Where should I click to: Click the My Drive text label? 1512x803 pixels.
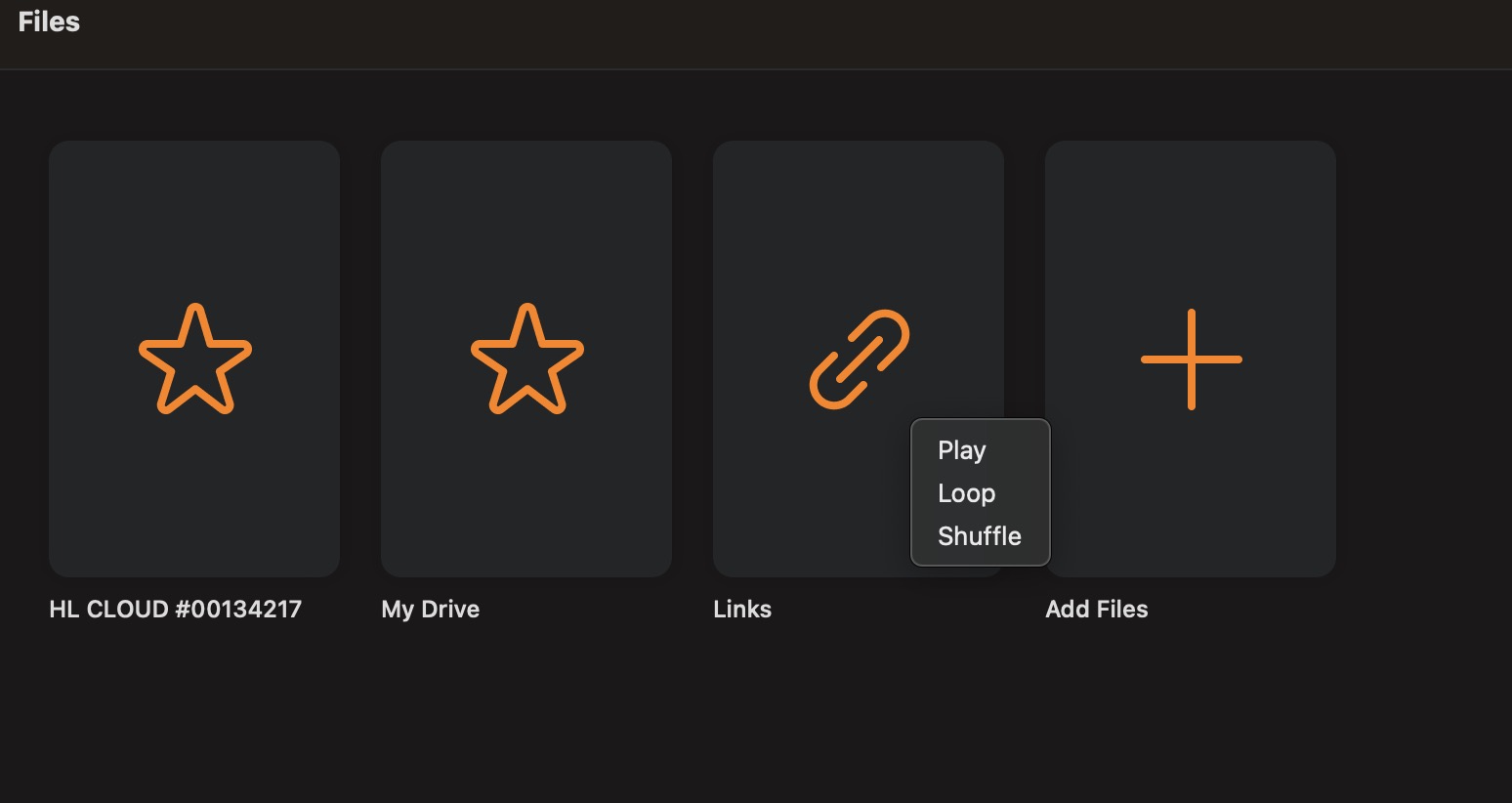coord(431,610)
